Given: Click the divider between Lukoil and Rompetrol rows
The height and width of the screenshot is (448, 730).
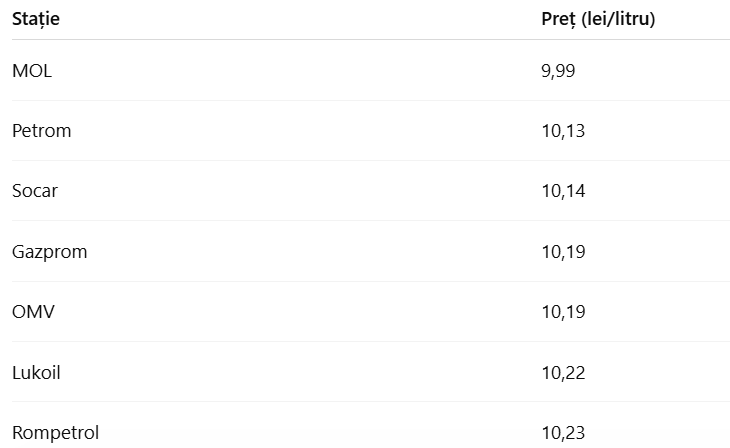Looking at the screenshot, I should click(365, 402).
